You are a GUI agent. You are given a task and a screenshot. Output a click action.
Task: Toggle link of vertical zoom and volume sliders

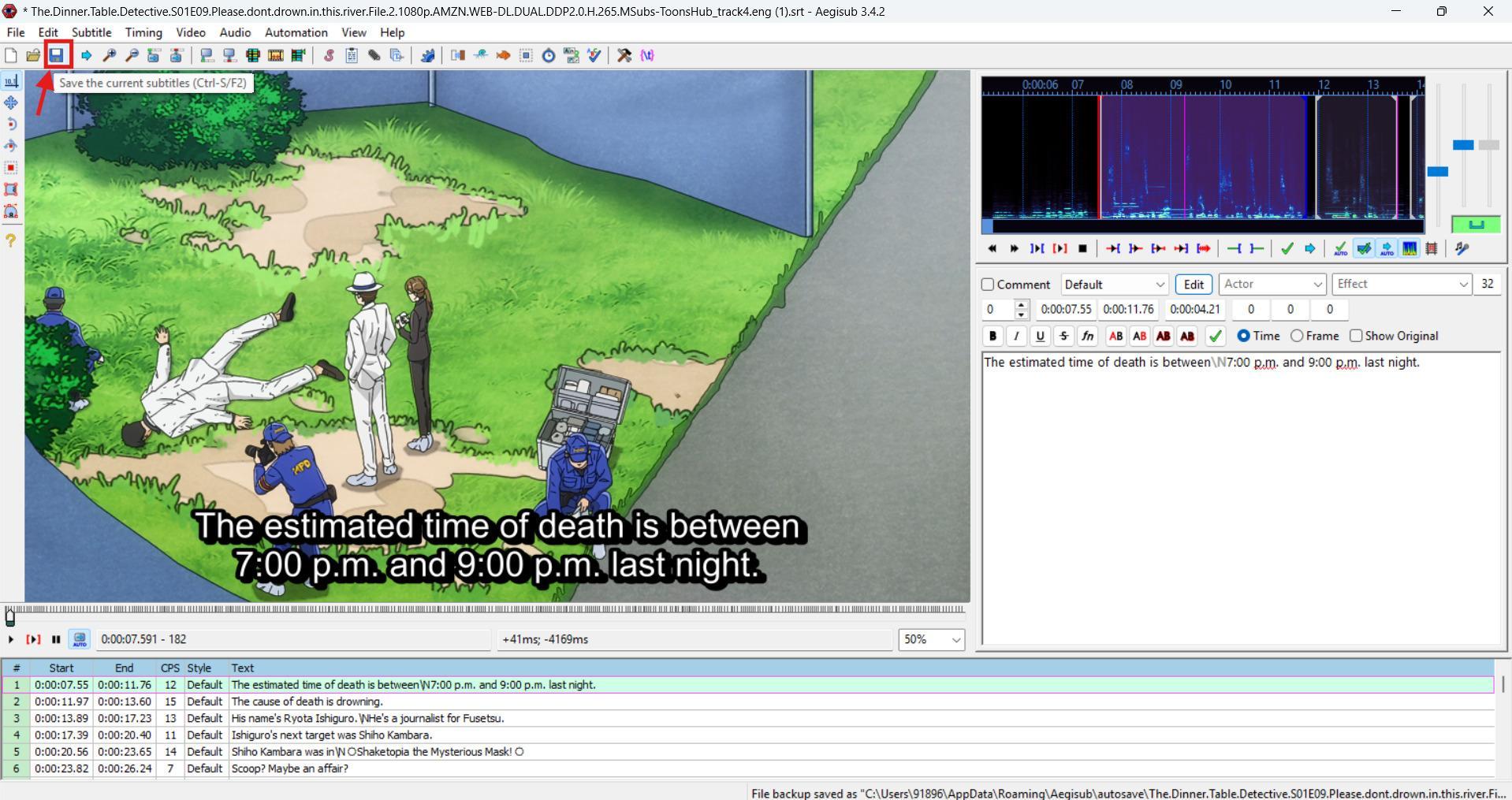point(1476,225)
